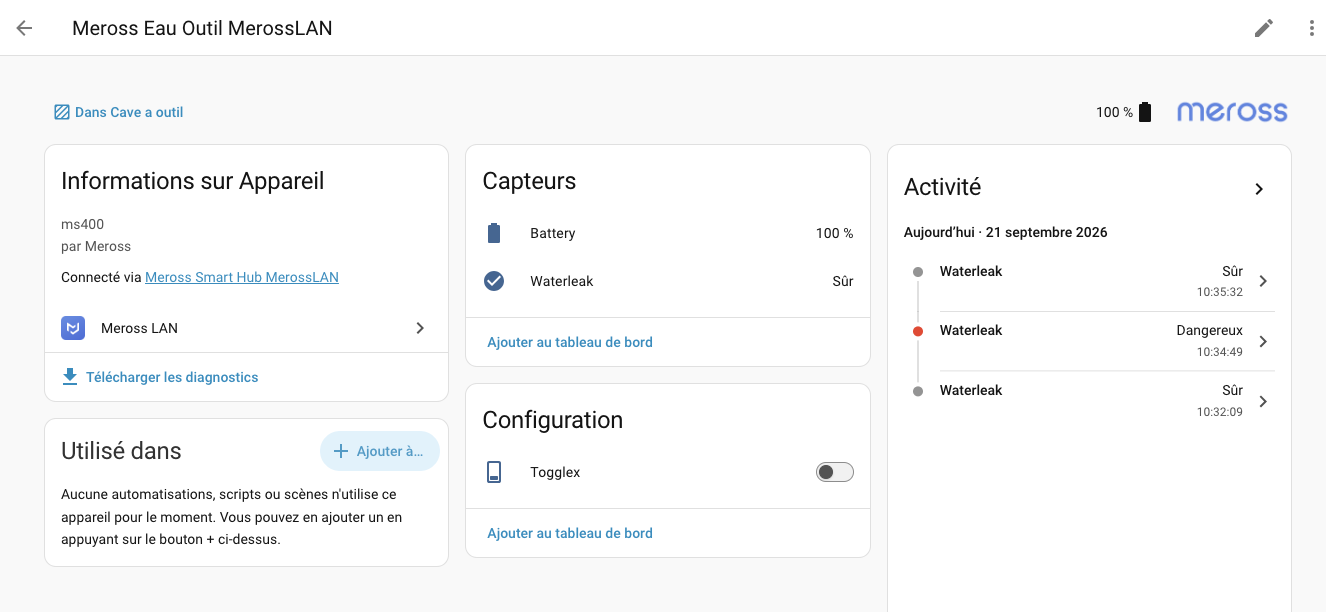Click the Dangereux status text
1326x612 pixels.
pos(1209,330)
